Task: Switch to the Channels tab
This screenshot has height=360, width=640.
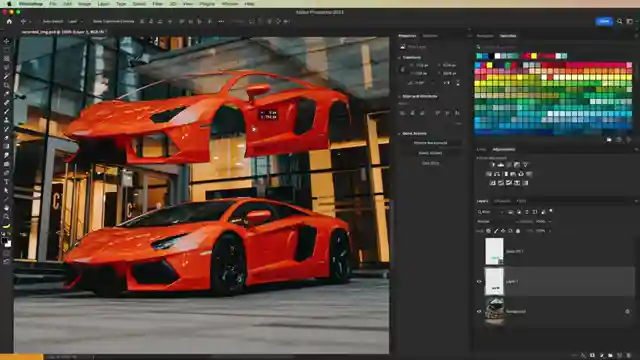Action: (x=502, y=201)
